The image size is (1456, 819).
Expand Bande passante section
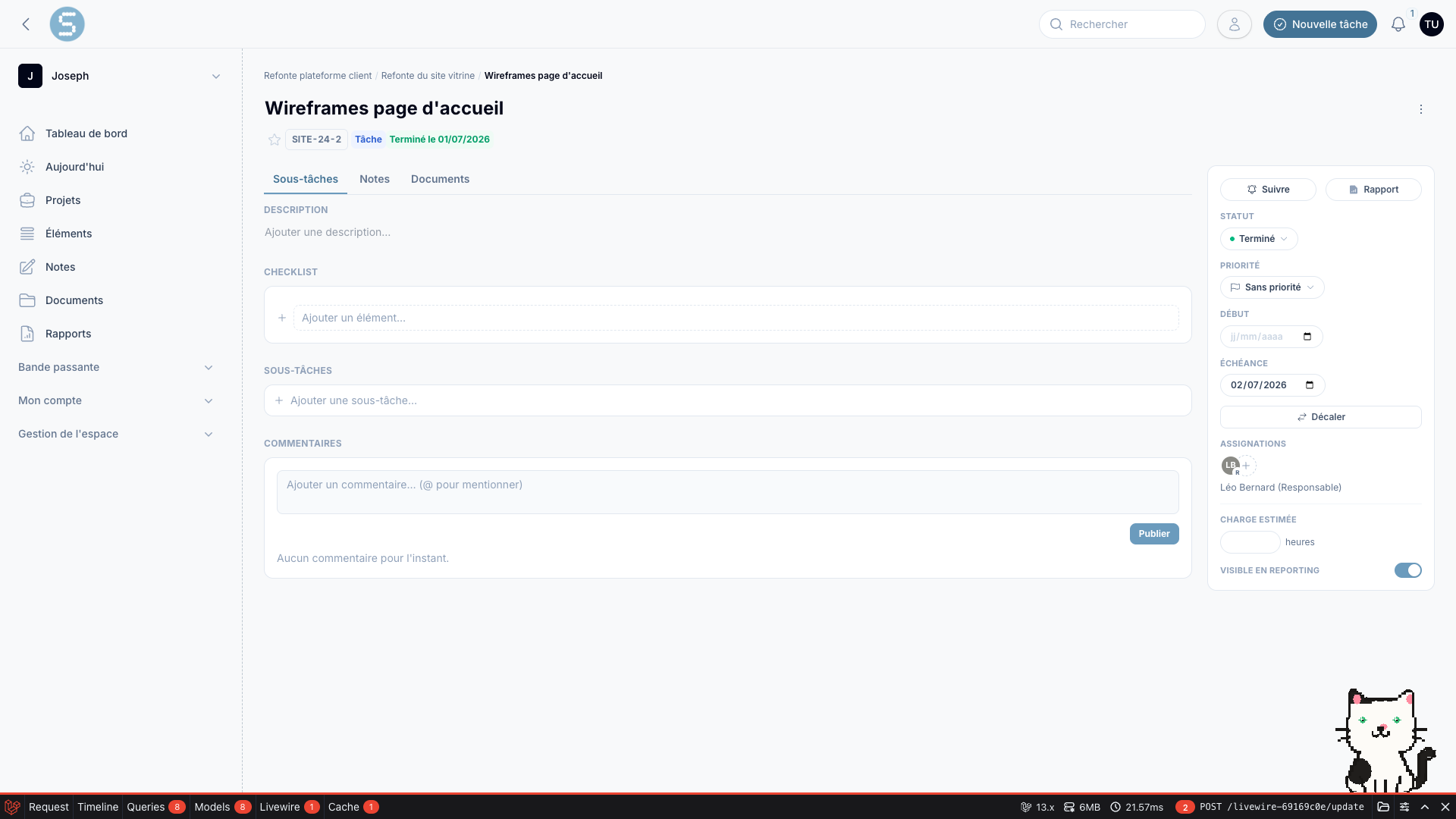115,367
